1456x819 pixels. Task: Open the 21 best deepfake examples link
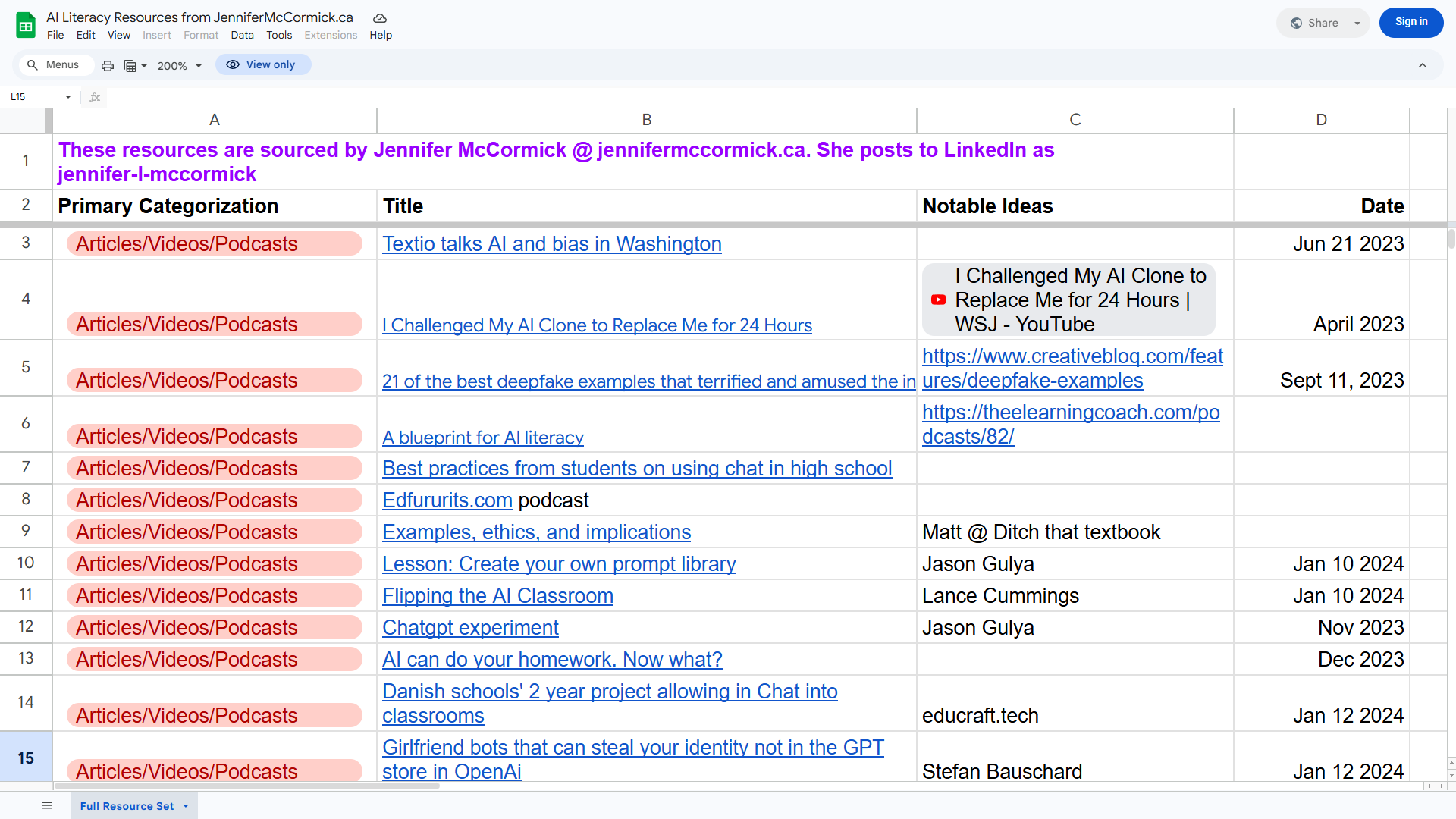pyautogui.click(x=649, y=381)
